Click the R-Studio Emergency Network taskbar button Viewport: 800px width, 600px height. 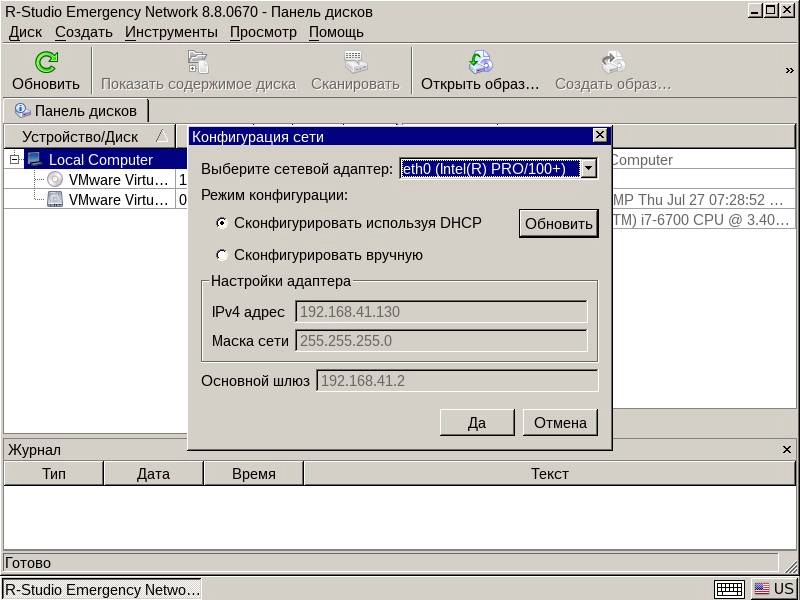[x=102, y=589]
